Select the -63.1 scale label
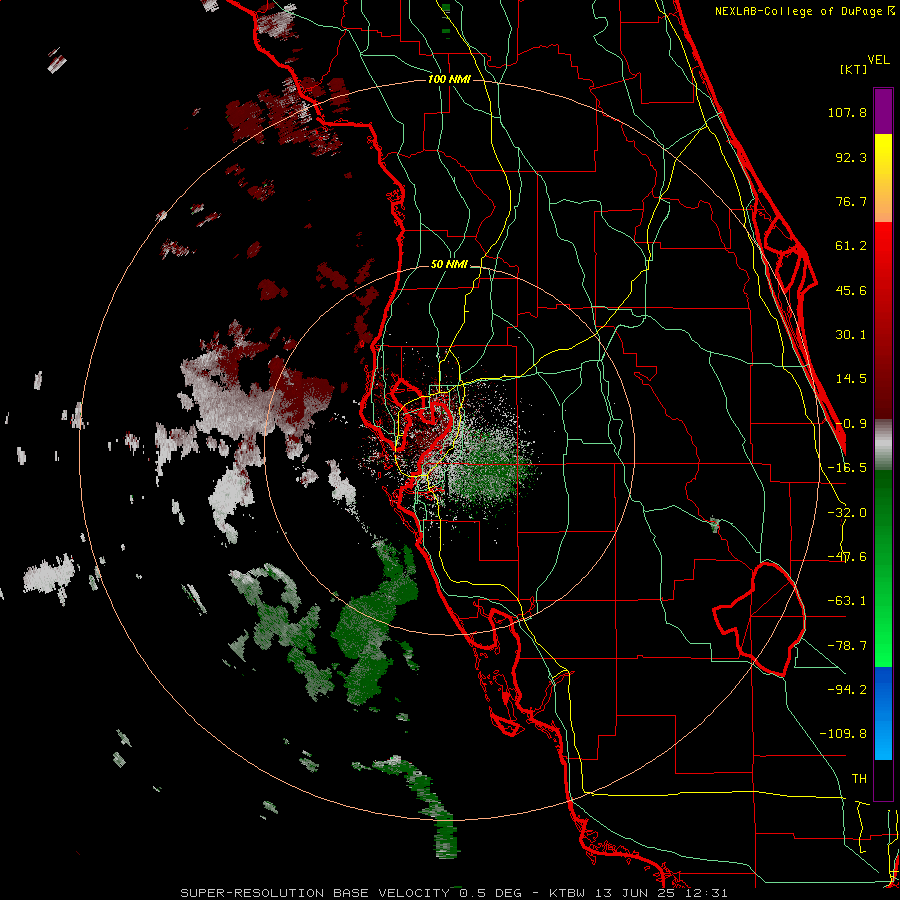The image size is (900, 900). (x=847, y=601)
